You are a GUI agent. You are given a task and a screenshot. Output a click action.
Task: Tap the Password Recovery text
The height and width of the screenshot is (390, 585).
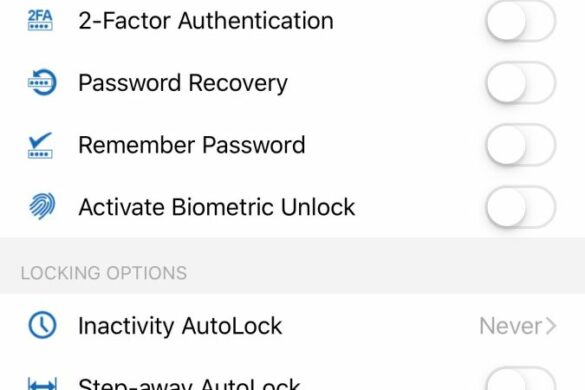[x=183, y=83]
